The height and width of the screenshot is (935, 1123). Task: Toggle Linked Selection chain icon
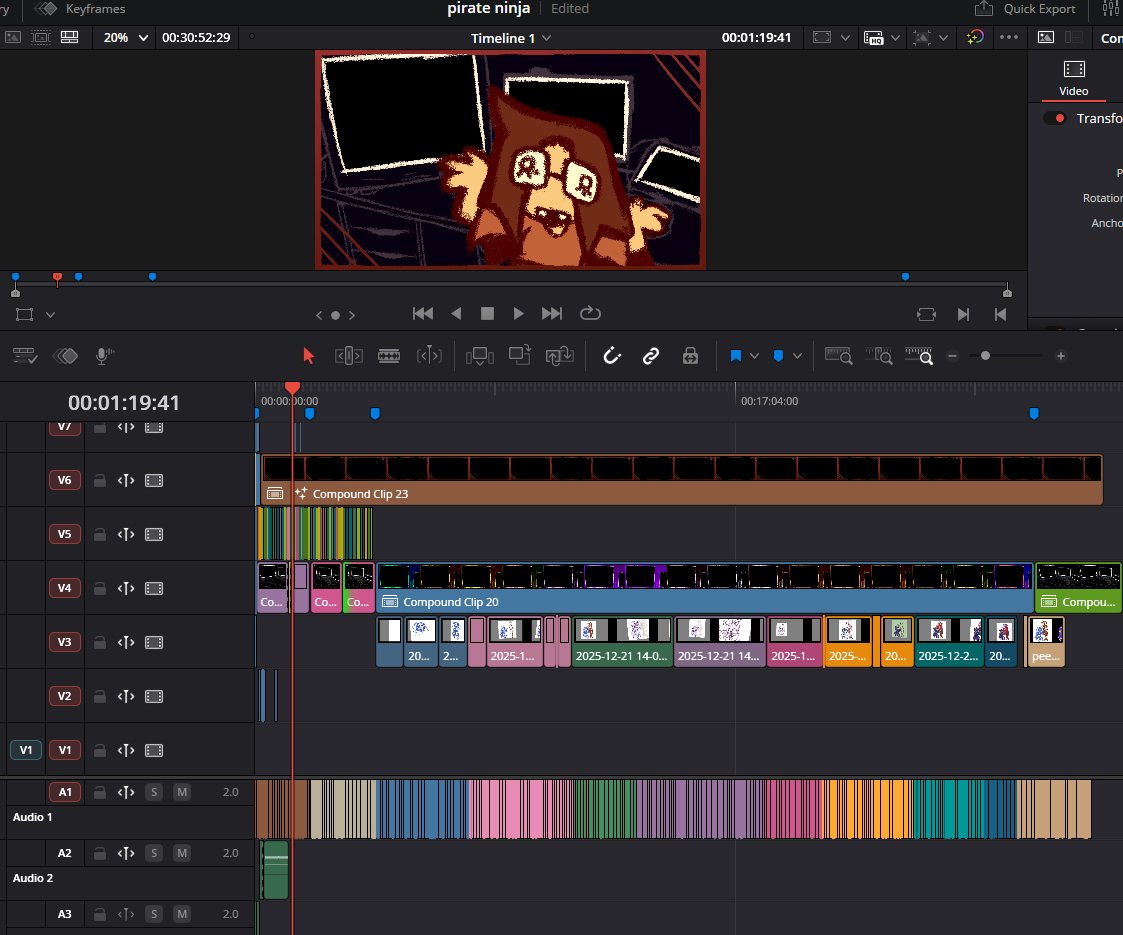point(650,356)
